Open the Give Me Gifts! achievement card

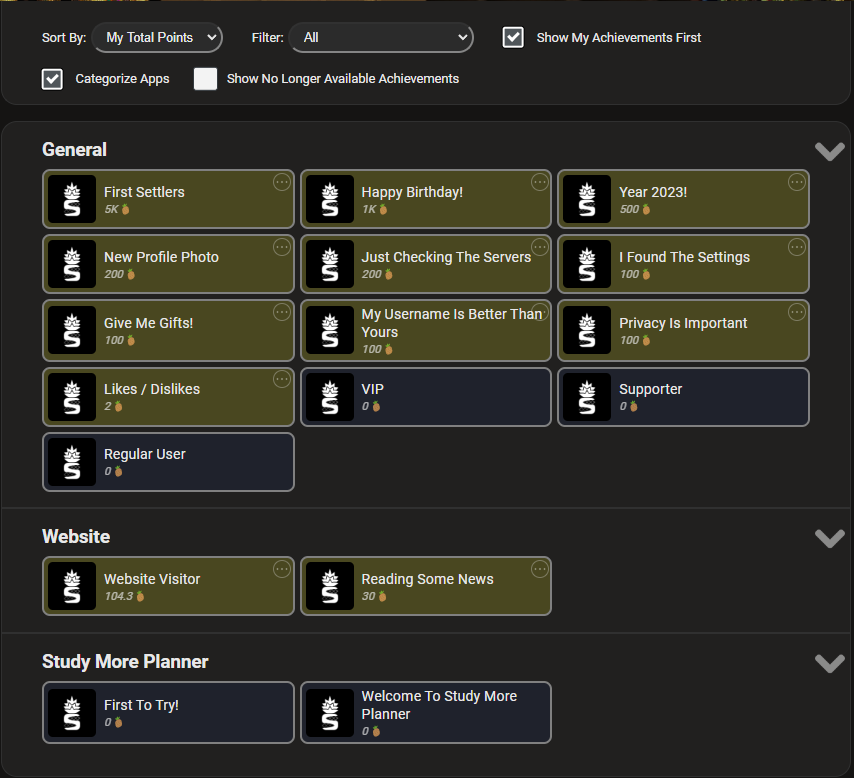(x=169, y=331)
